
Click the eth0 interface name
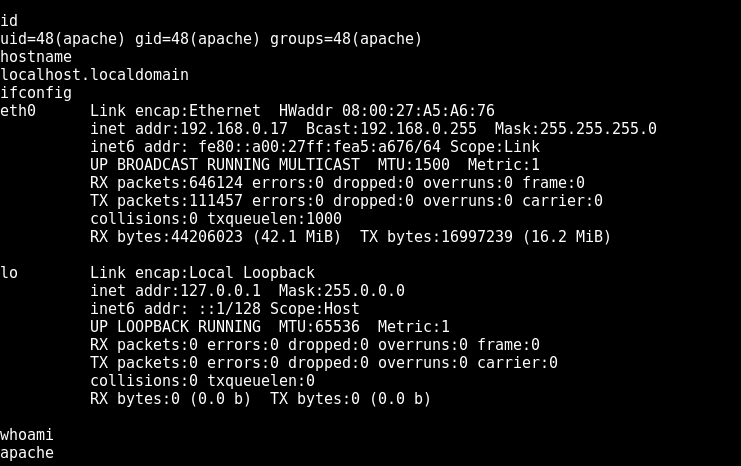(18, 111)
